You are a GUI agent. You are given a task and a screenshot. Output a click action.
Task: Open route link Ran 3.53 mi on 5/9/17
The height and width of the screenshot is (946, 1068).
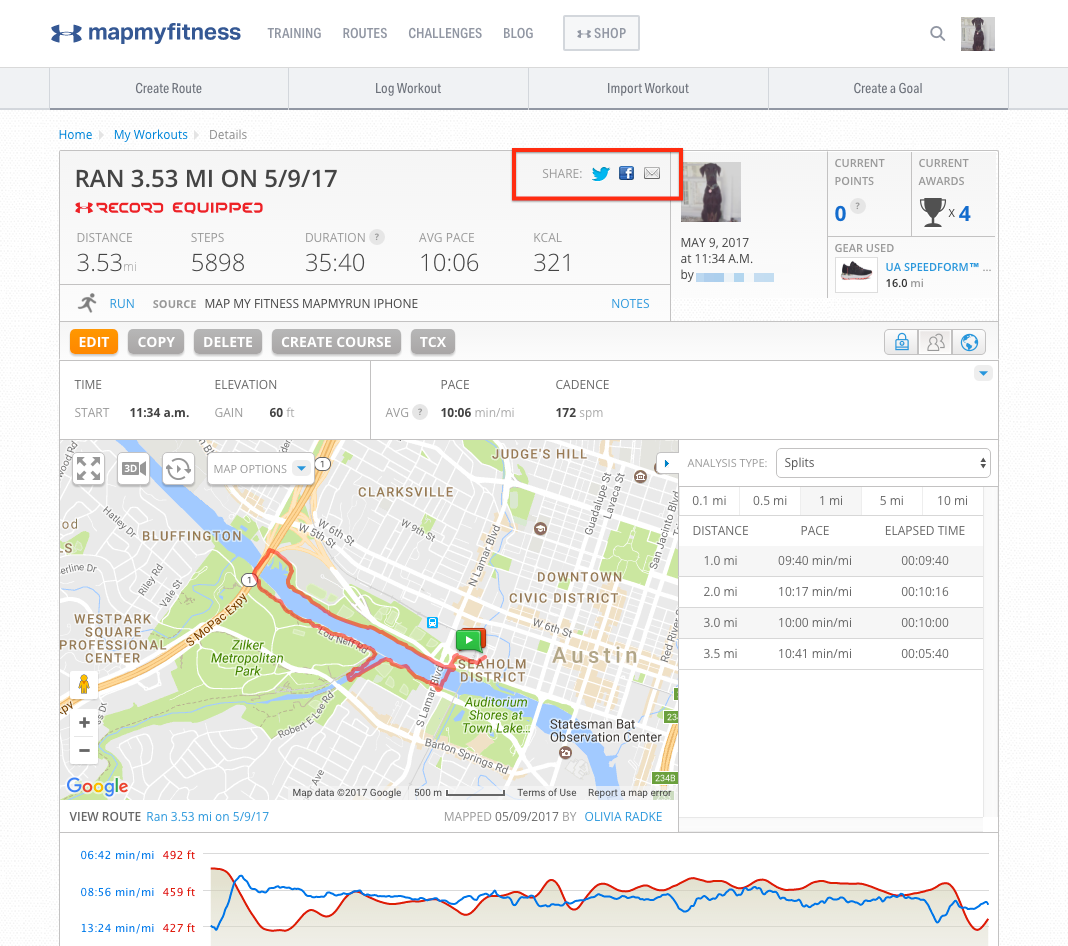208,817
